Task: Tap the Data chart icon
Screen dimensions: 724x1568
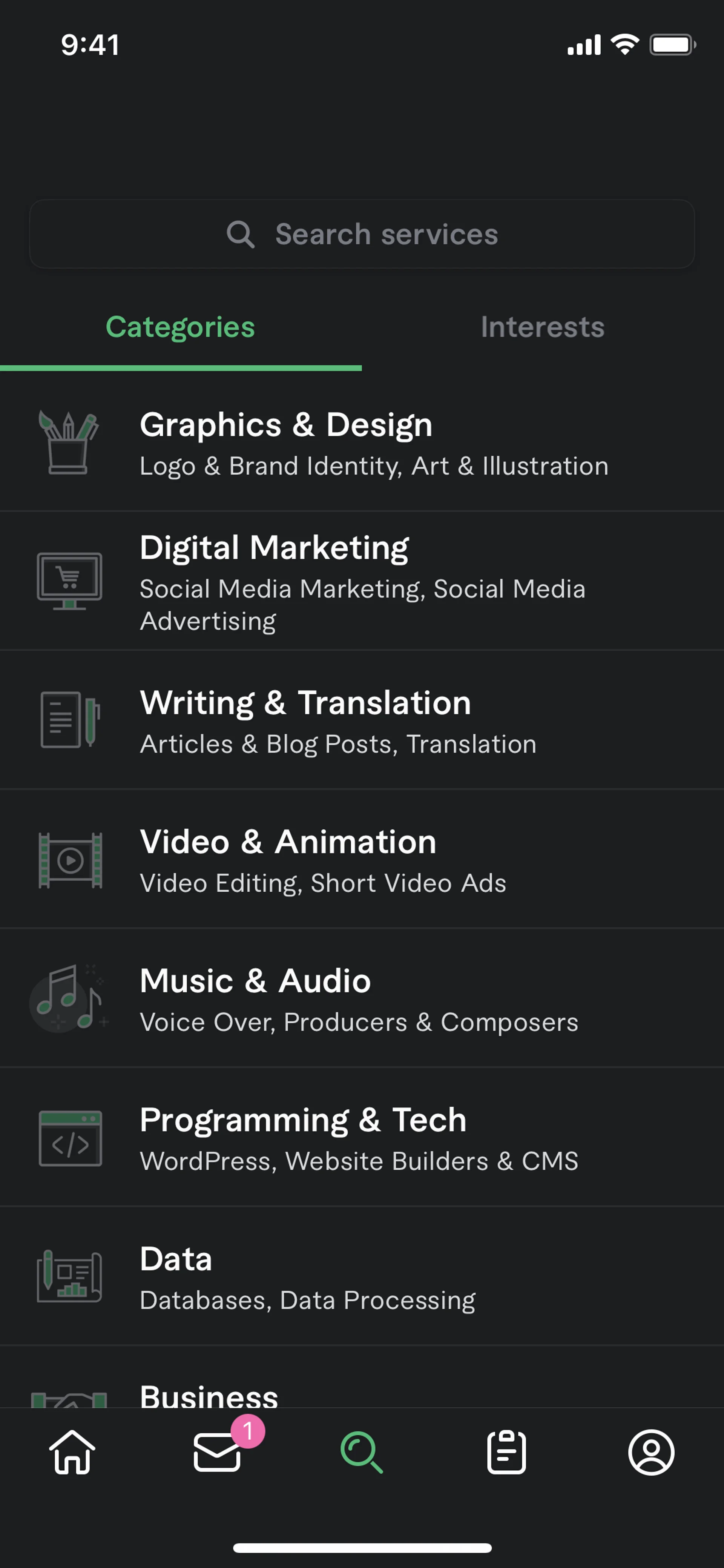Action: pyautogui.click(x=69, y=1276)
